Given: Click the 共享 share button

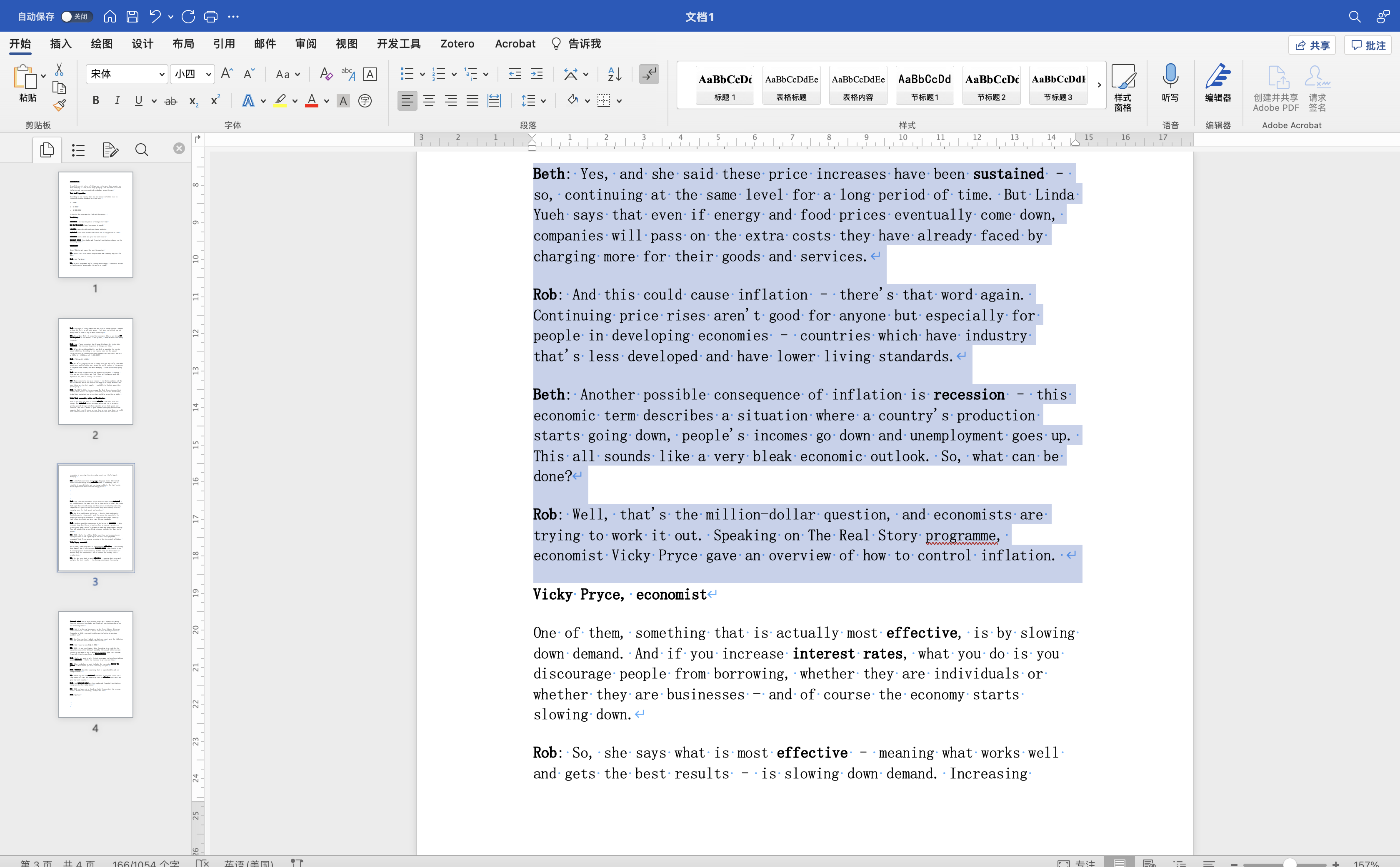Looking at the screenshot, I should click(1312, 45).
